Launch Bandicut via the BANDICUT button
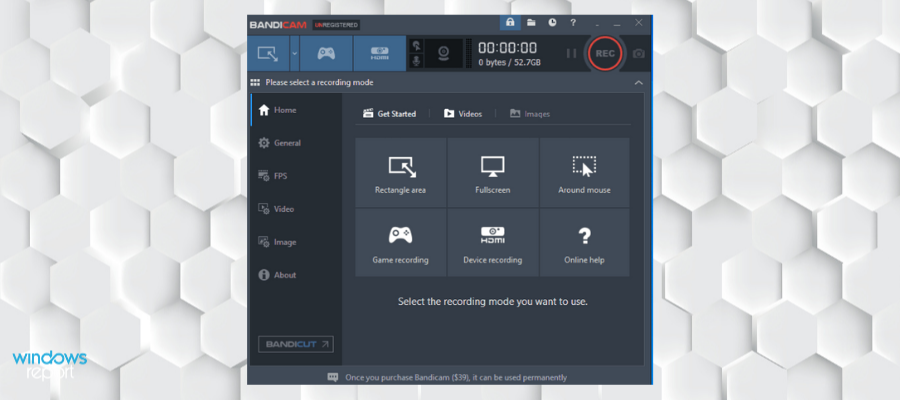900x400 pixels. click(x=296, y=344)
